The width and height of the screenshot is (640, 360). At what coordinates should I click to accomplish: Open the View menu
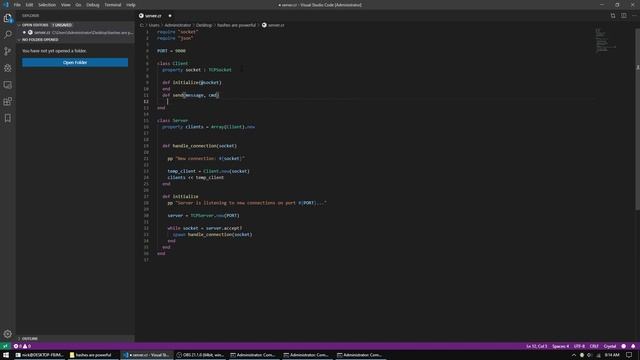click(x=66, y=5)
